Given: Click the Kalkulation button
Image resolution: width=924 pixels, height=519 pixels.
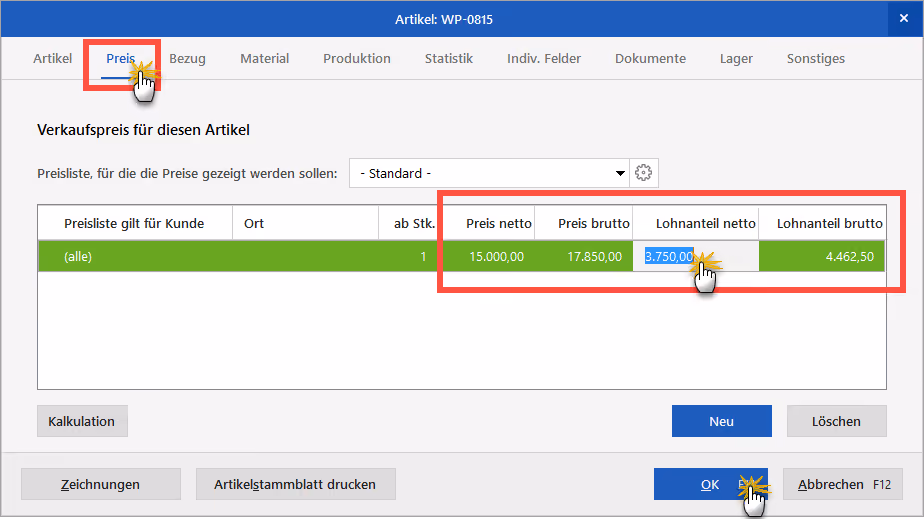Looking at the screenshot, I should coord(82,421).
